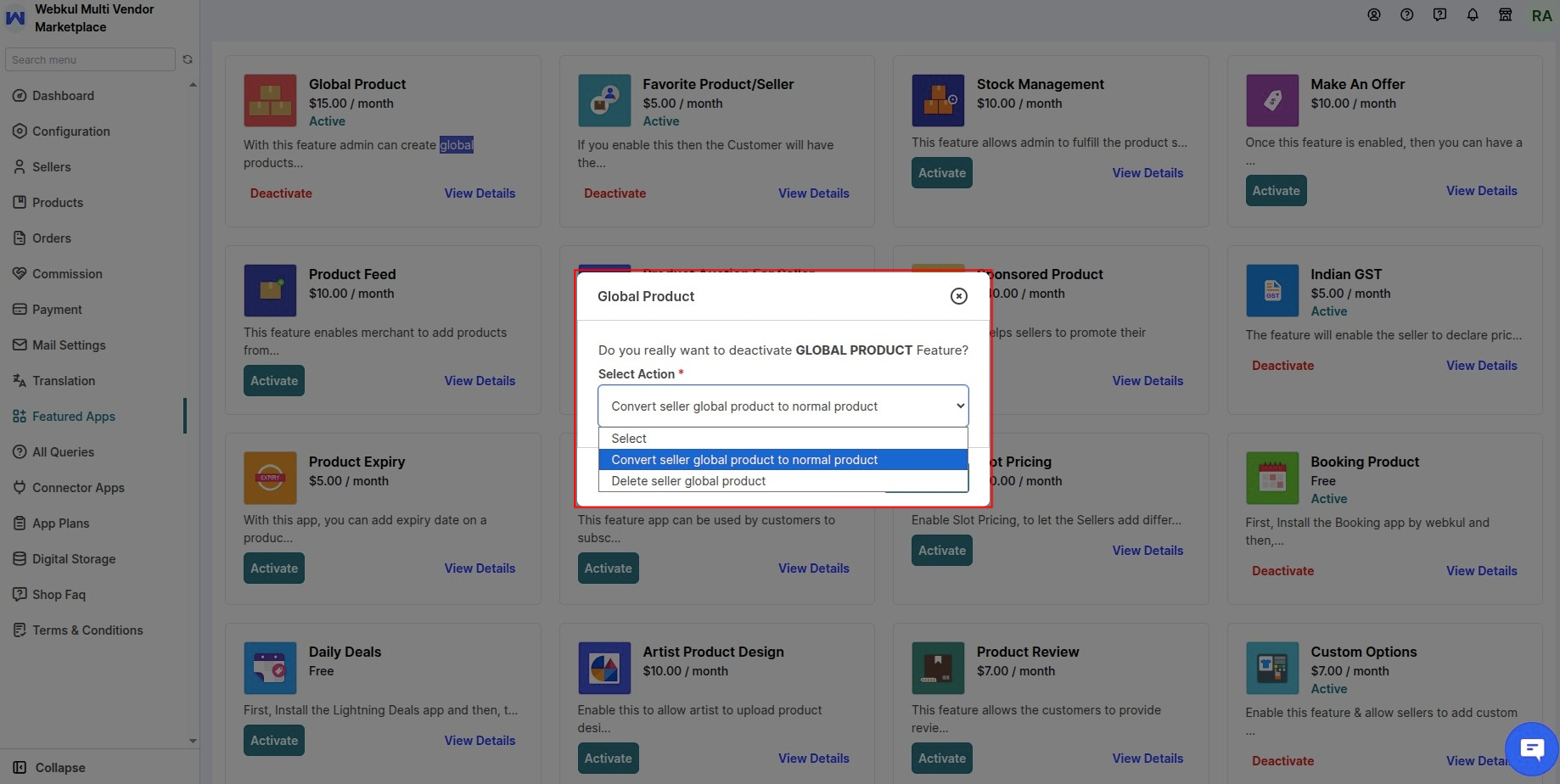Close the Global Product dialog
The height and width of the screenshot is (784, 1560).
coord(958,296)
